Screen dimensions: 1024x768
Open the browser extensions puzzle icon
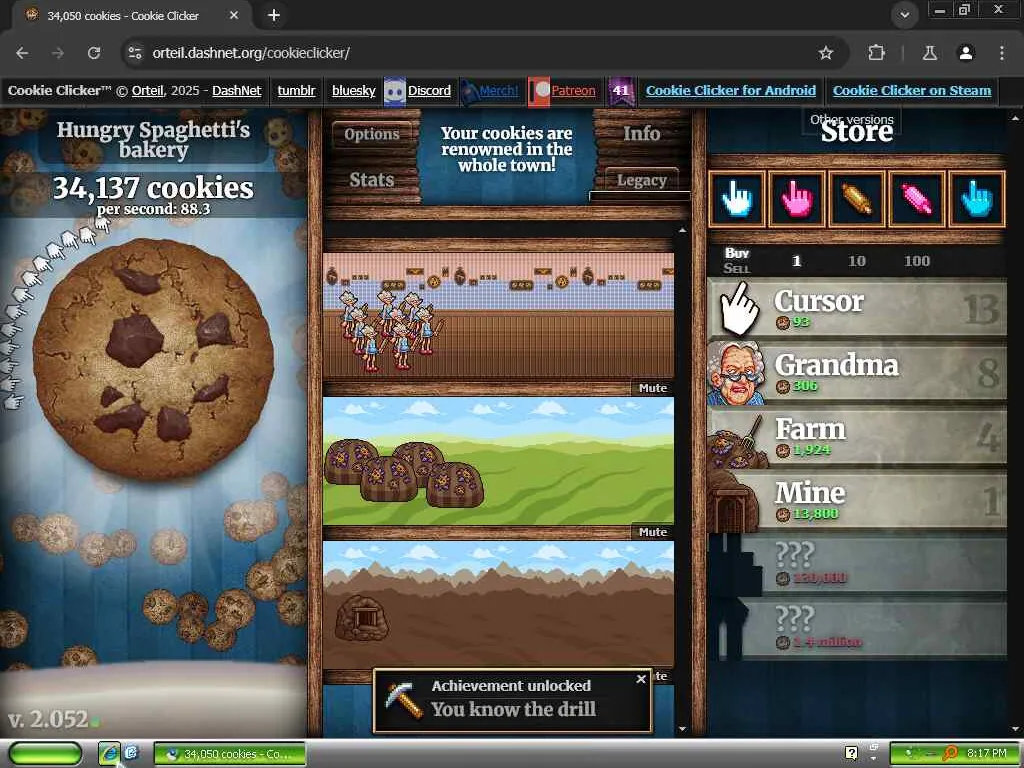(876, 53)
